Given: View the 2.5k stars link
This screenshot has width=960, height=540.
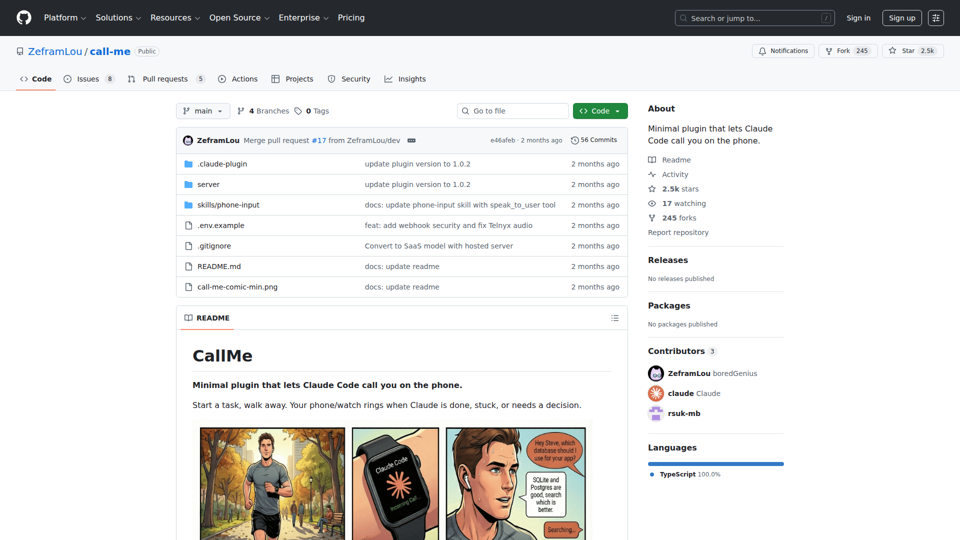Looking at the screenshot, I should click(x=673, y=189).
